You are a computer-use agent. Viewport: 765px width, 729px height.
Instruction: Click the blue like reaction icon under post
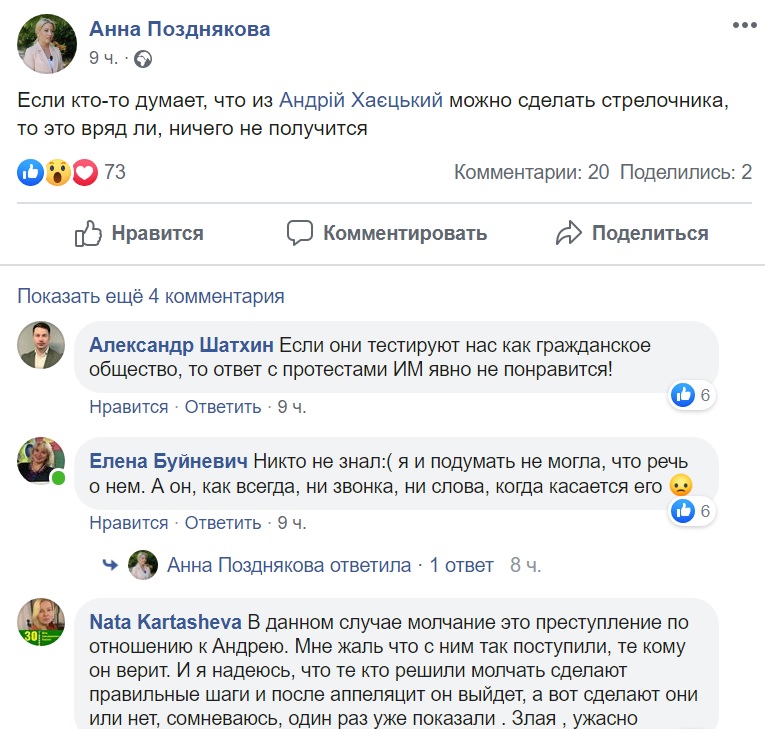click(31, 173)
